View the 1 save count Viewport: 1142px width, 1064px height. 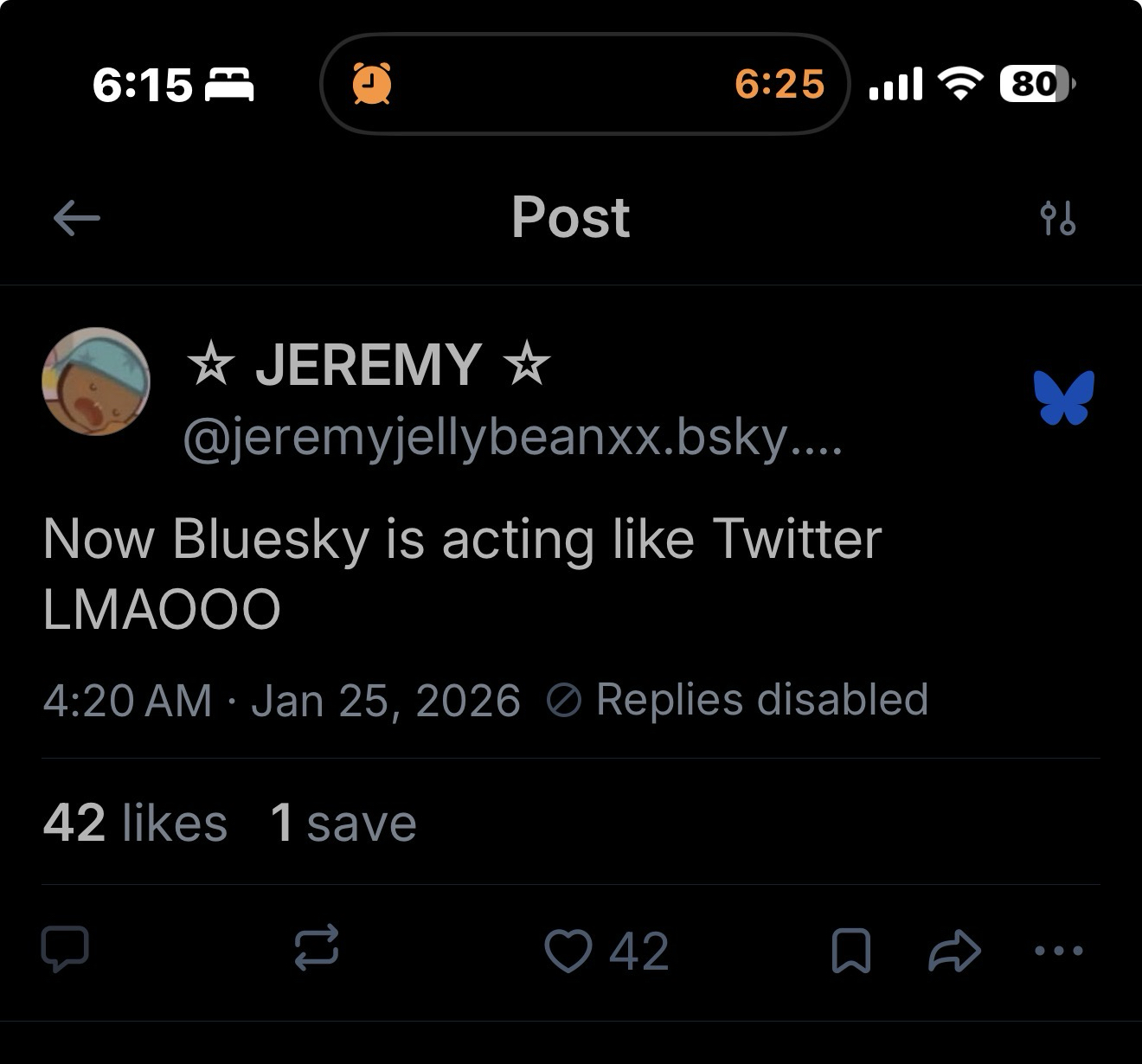343,823
